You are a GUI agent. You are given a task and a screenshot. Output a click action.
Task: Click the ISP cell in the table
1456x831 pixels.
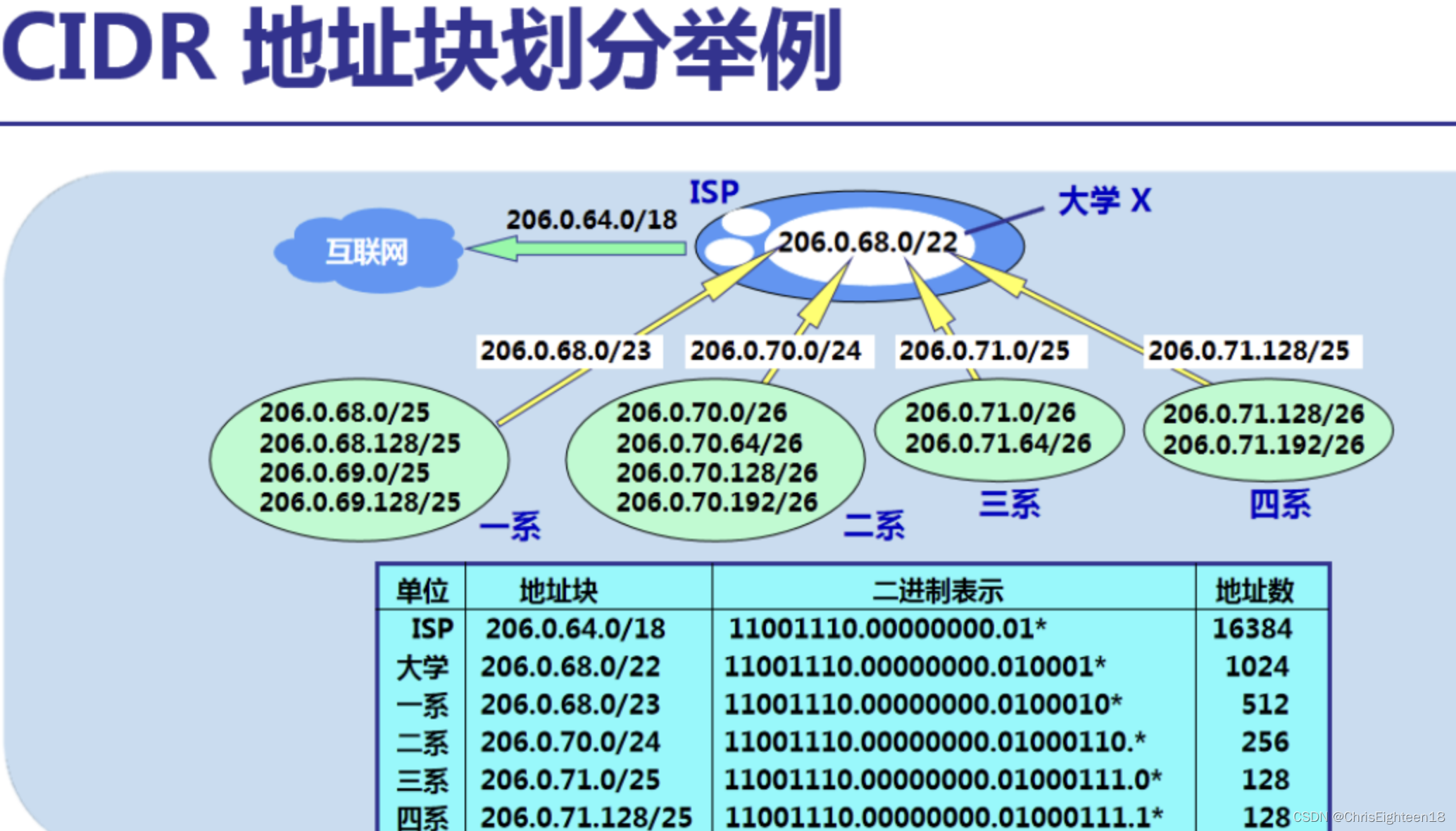pyautogui.click(x=432, y=629)
